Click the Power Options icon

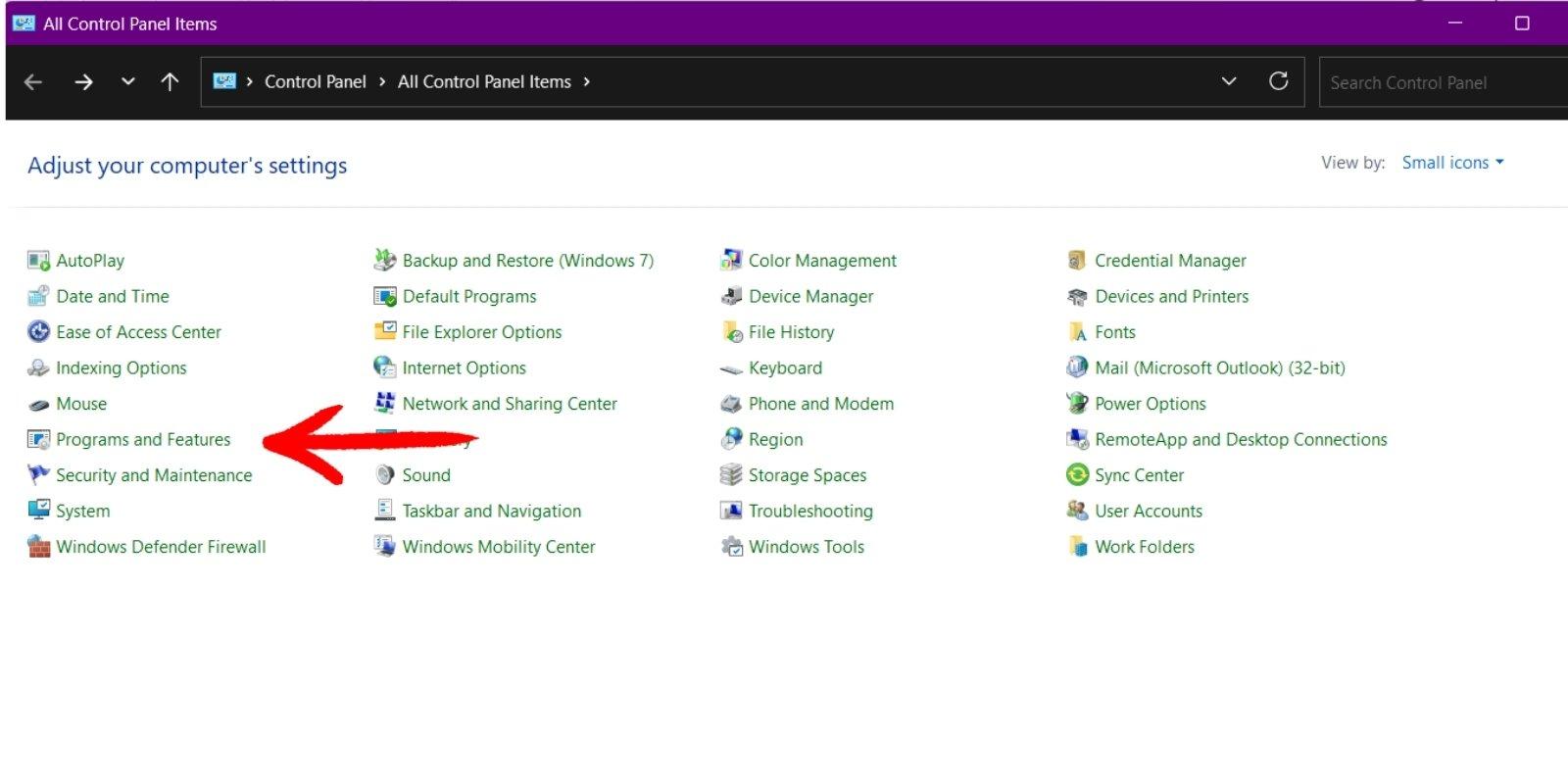coord(1077,404)
